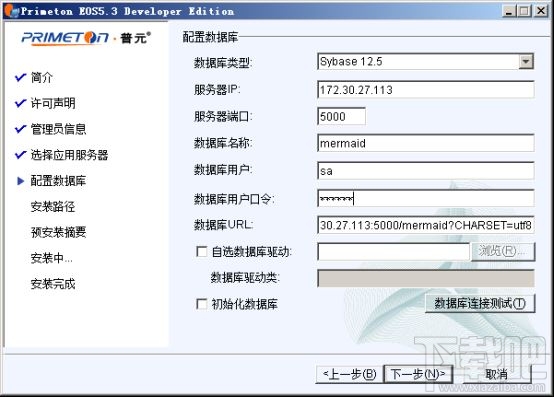Click the 浏览(R)... browse button
The height and width of the screenshot is (397, 554).
coord(503,252)
